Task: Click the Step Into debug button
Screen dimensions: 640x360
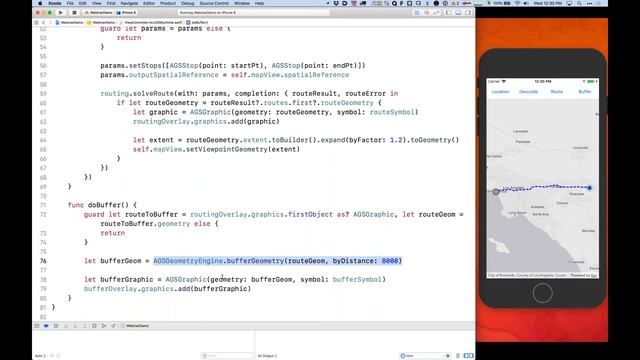Action: pos(75,326)
